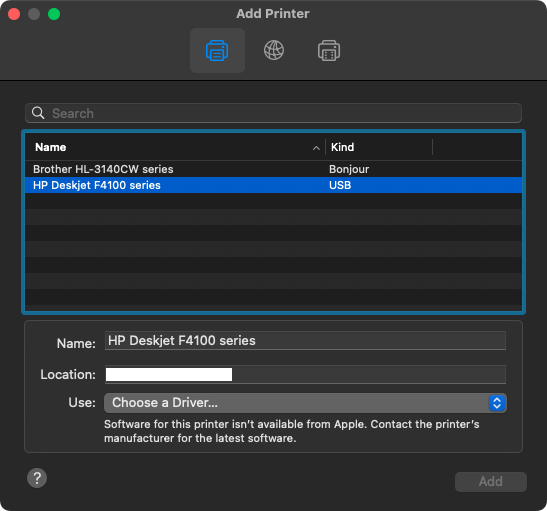Click the USB kind cell
The width and height of the screenshot is (547, 511).
[x=340, y=185]
